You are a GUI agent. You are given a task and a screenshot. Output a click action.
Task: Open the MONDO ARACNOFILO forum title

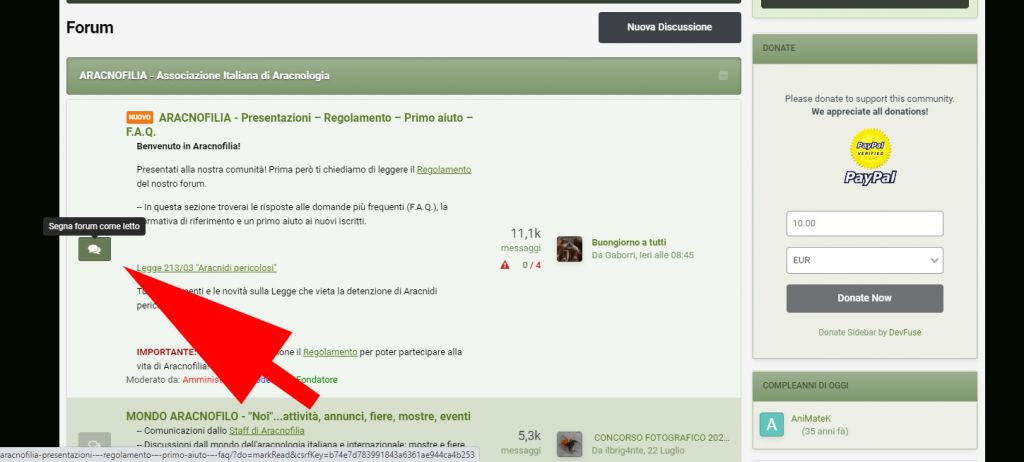point(298,416)
